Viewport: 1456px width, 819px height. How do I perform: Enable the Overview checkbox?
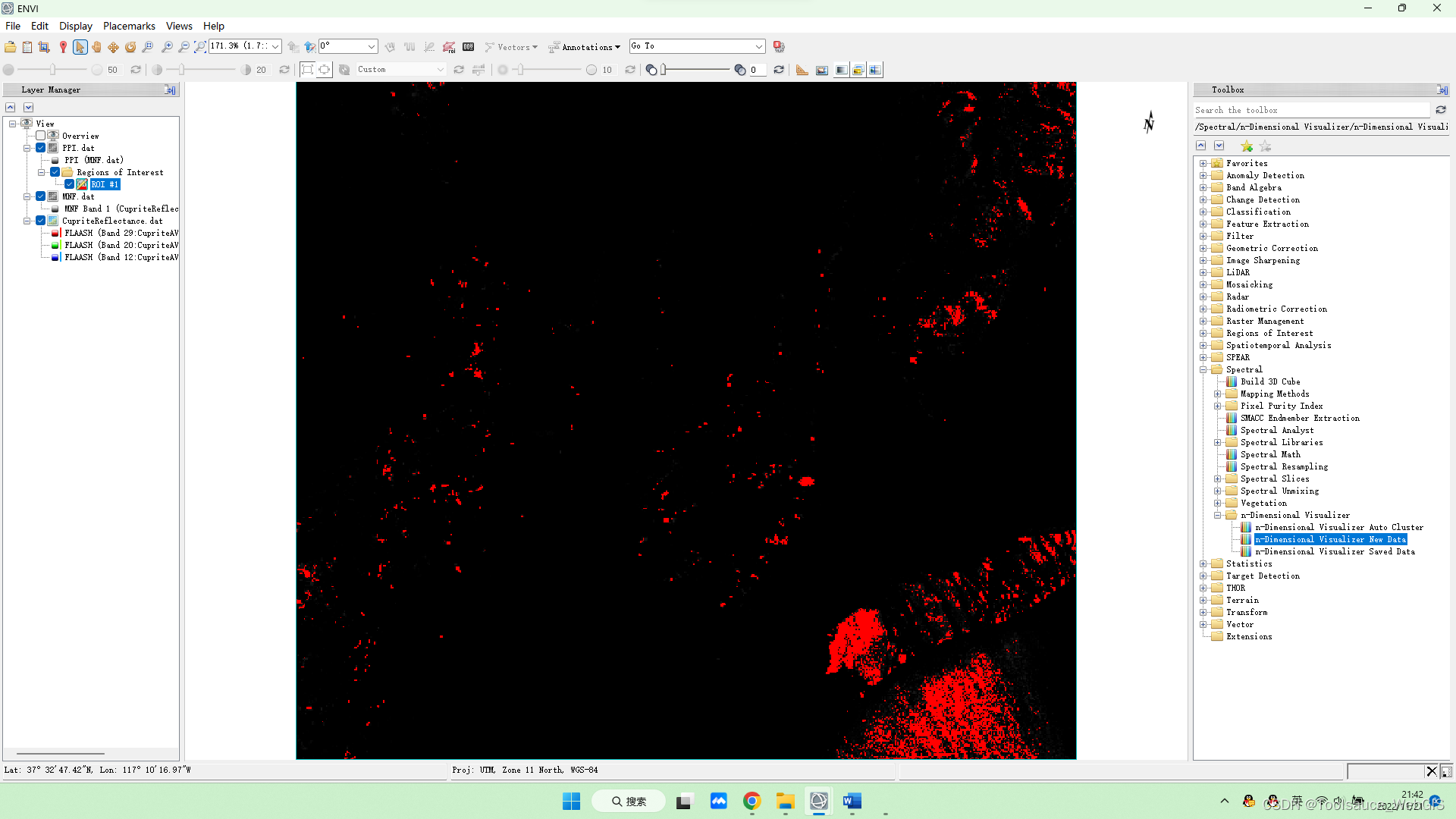pyautogui.click(x=41, y=136)
